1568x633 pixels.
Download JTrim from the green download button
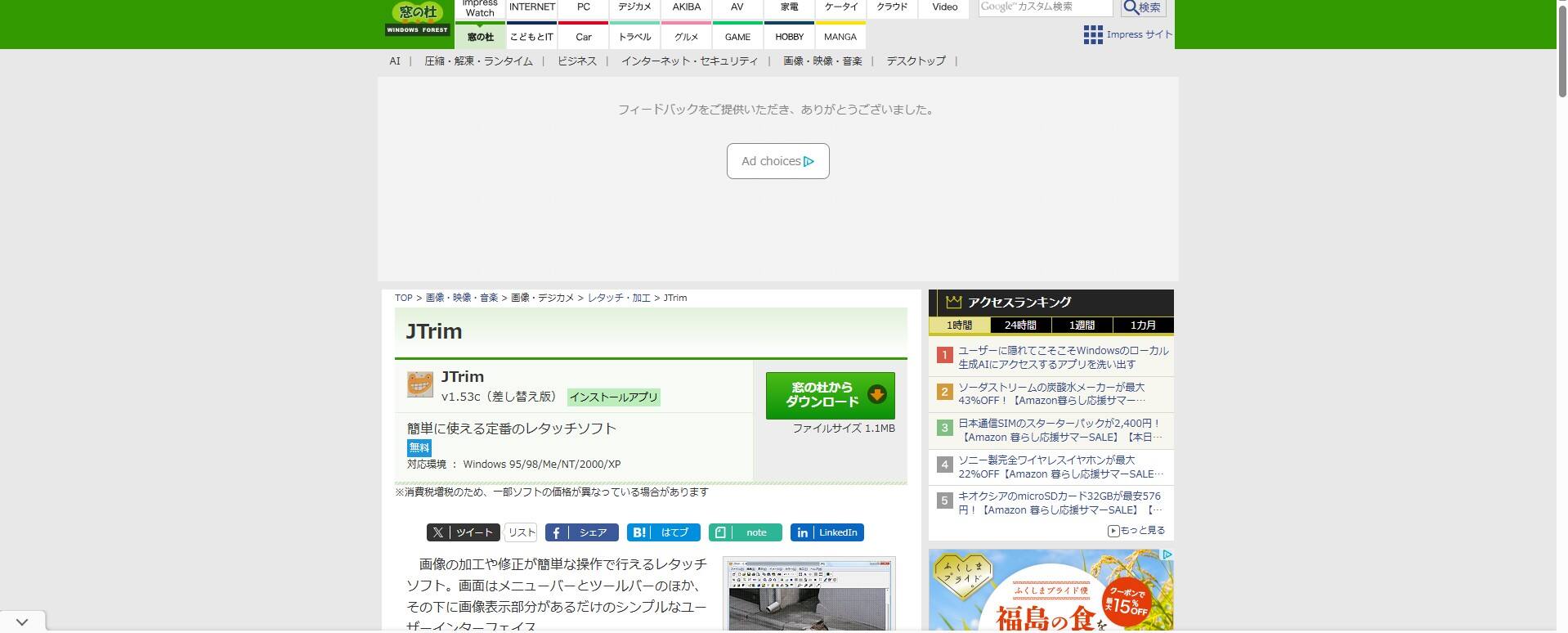coord(830,395)
